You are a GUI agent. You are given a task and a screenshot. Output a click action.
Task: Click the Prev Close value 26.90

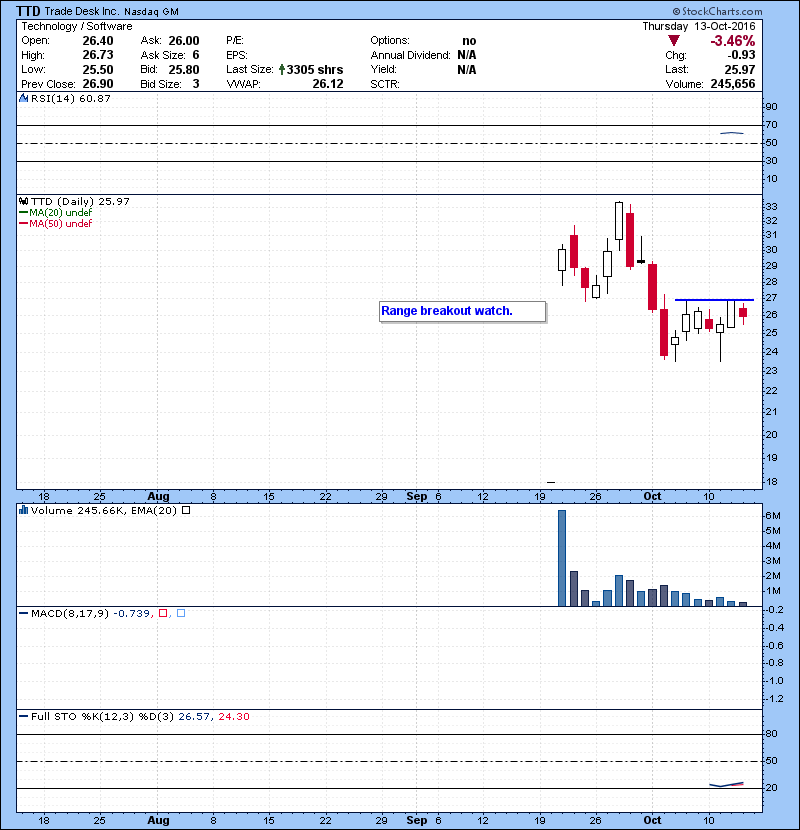[x=98, y=84]
